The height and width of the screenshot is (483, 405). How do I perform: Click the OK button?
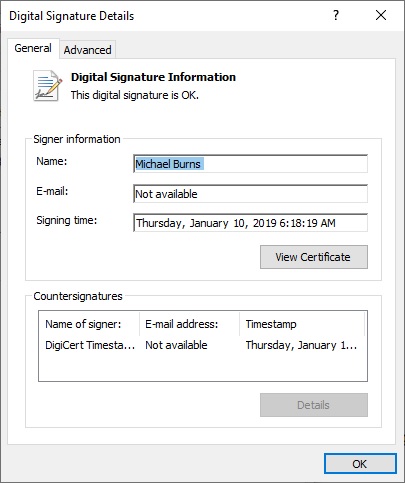360,464
